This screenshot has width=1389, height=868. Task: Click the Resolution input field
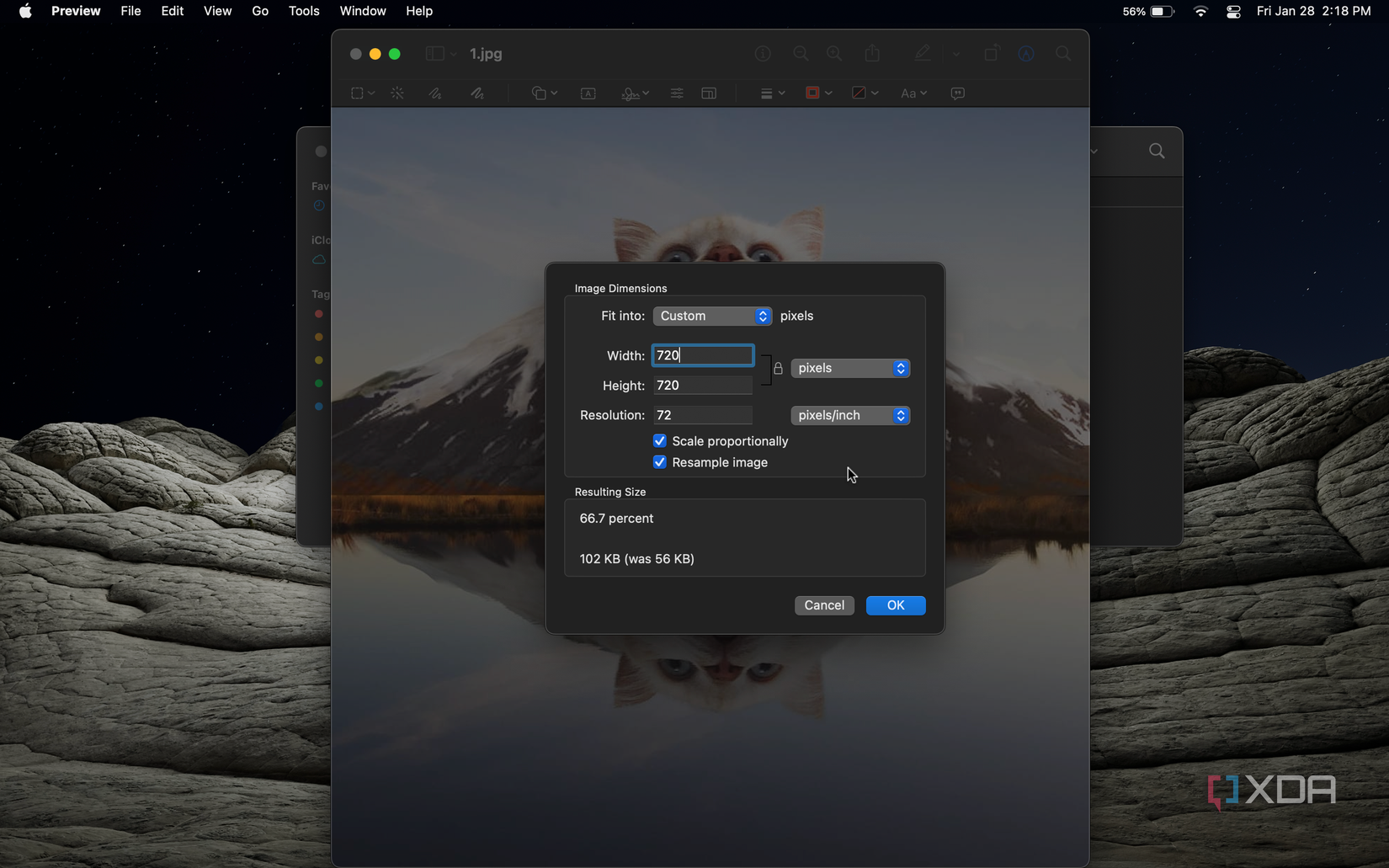coord(703,415)
